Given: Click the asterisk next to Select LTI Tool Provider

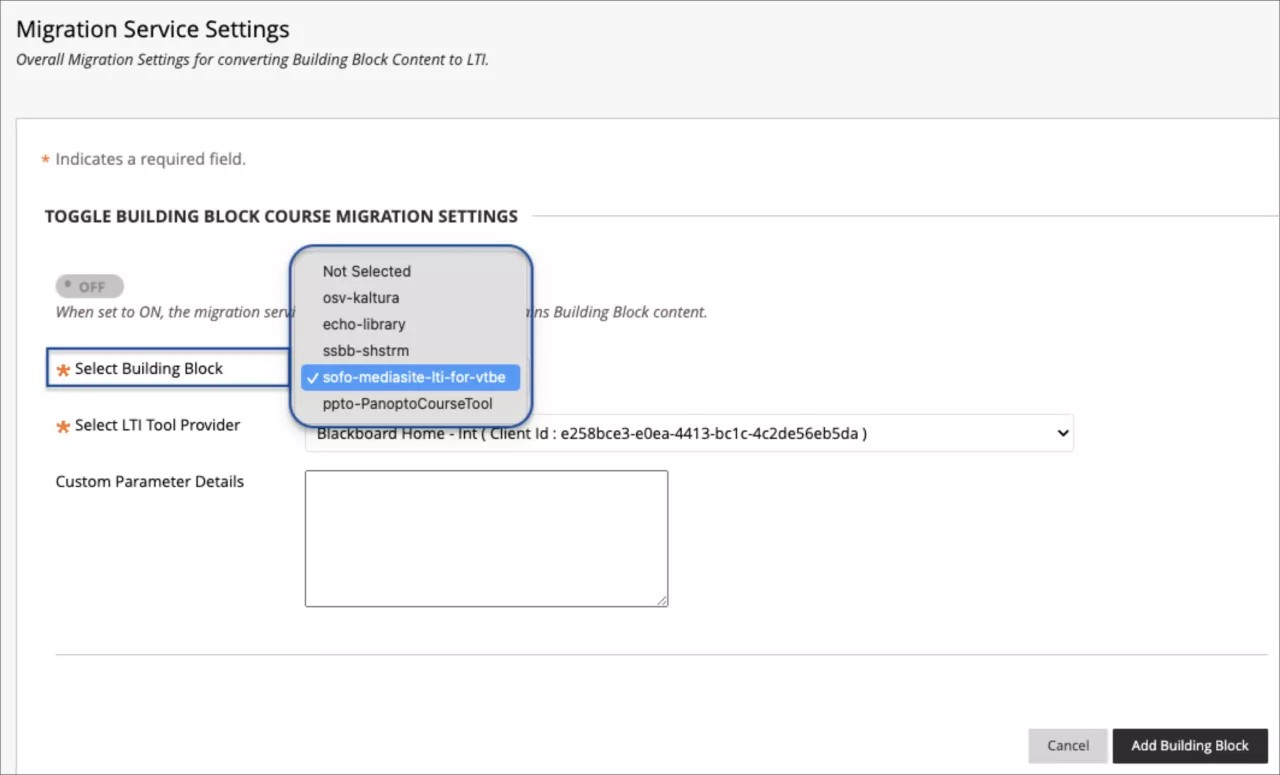Looking at the screenshot, I should (x=62, y=425).
